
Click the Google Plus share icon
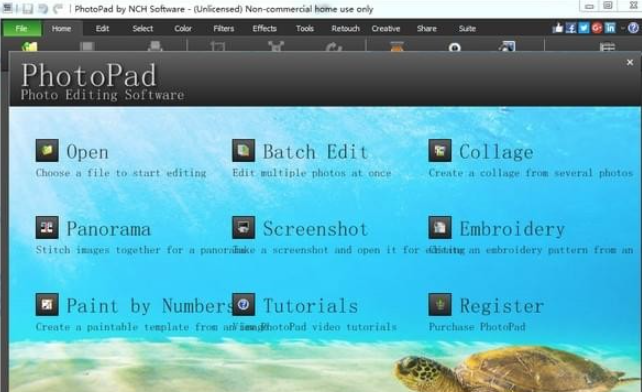(x=597, y=28)
